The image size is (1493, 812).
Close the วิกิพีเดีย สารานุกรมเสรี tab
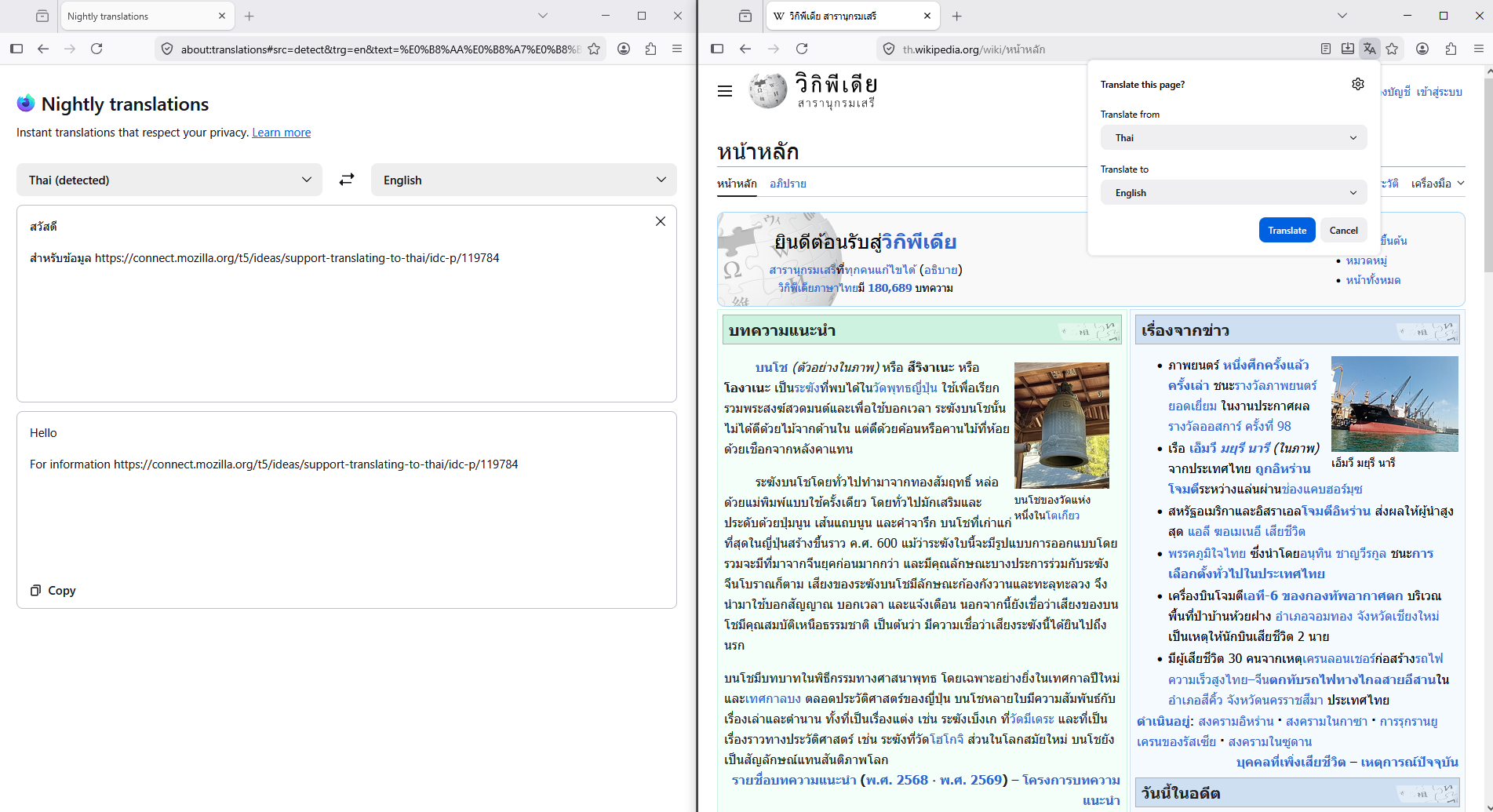tap(927, 16)
